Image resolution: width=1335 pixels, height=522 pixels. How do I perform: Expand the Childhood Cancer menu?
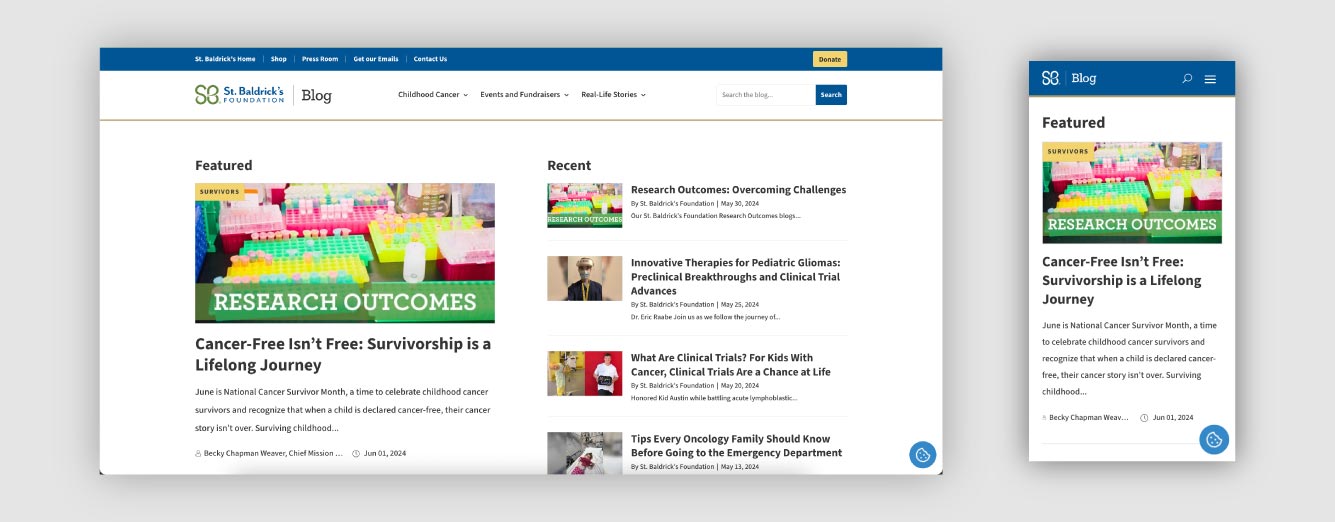pyautogui.click(x=433, y=95)
